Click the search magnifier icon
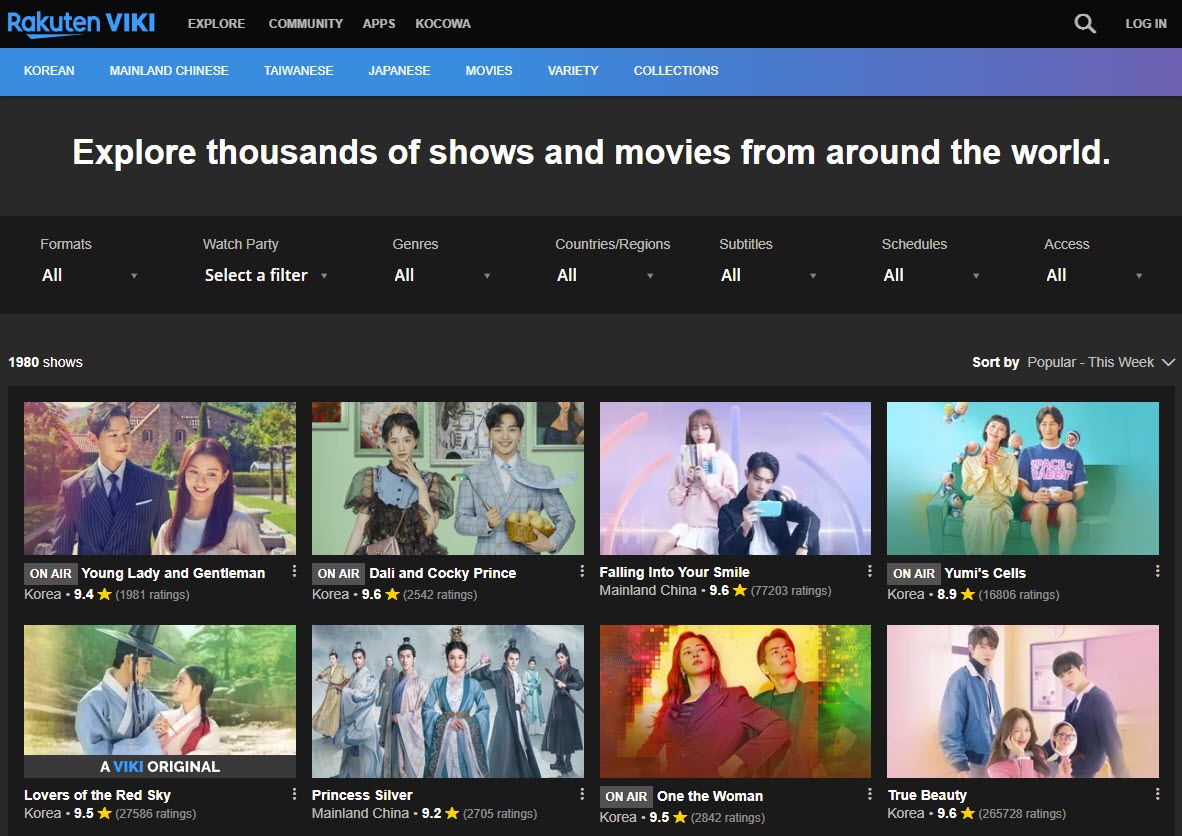The width and height of the screenshot is (1182, 836). pos(1085,23)
